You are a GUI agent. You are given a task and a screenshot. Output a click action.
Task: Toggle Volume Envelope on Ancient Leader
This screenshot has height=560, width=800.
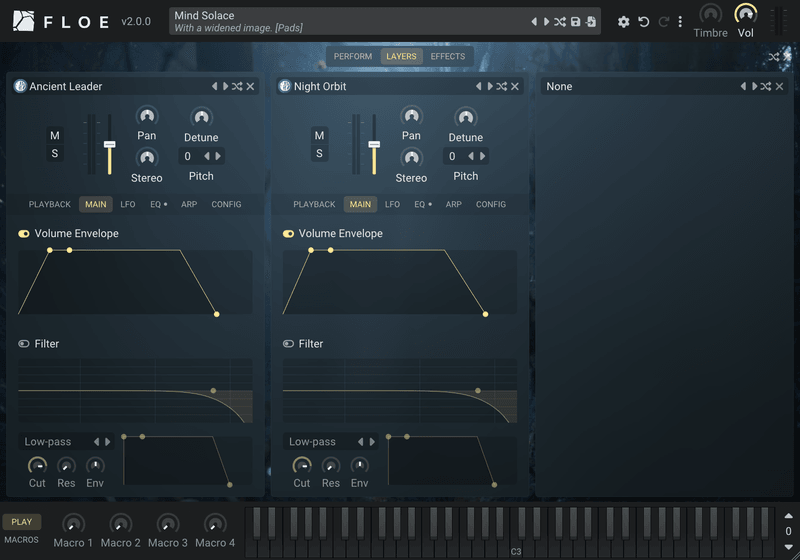(x=24, y=234)
